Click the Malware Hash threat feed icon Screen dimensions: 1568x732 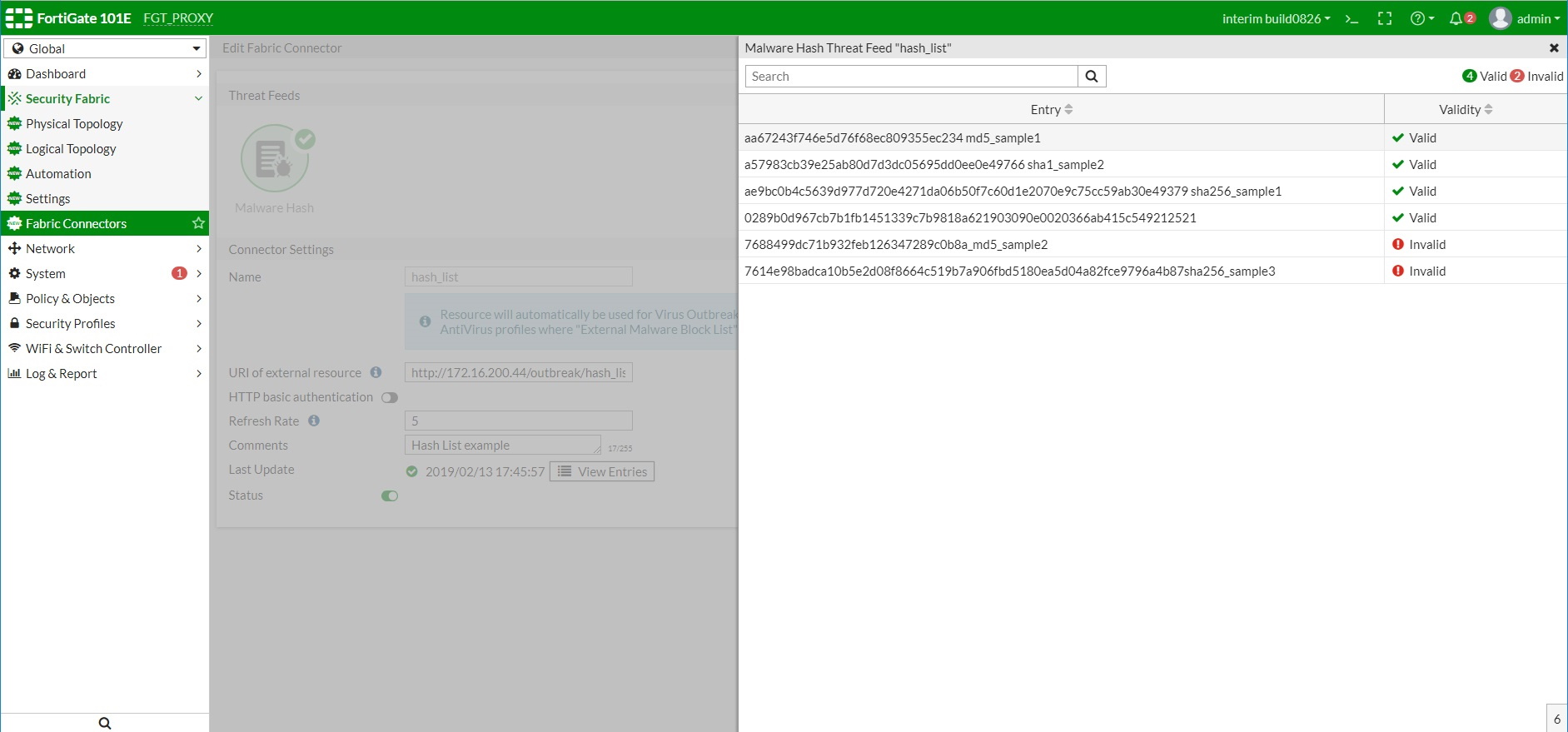tap(275, 158)
